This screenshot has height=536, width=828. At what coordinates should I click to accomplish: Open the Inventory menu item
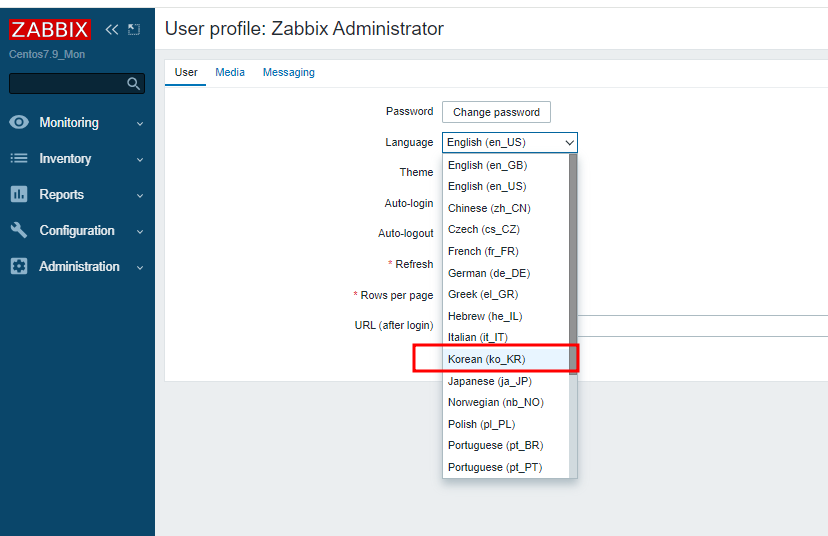click(77, 158)
